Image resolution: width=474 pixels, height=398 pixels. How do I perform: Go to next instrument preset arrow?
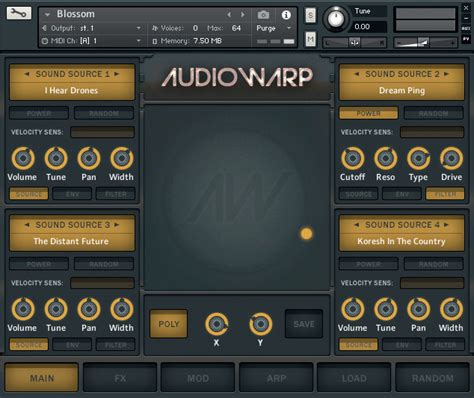[243, 15]
